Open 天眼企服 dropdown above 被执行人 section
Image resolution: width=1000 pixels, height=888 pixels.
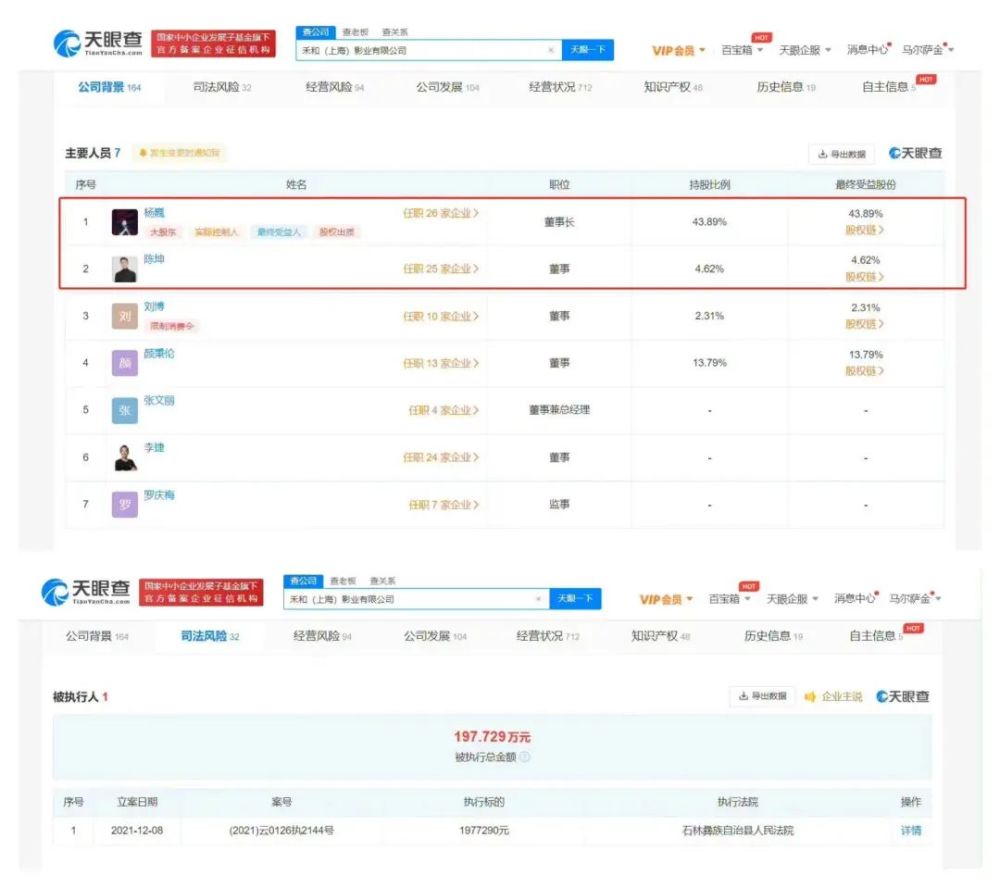click(x=792, y=598)
